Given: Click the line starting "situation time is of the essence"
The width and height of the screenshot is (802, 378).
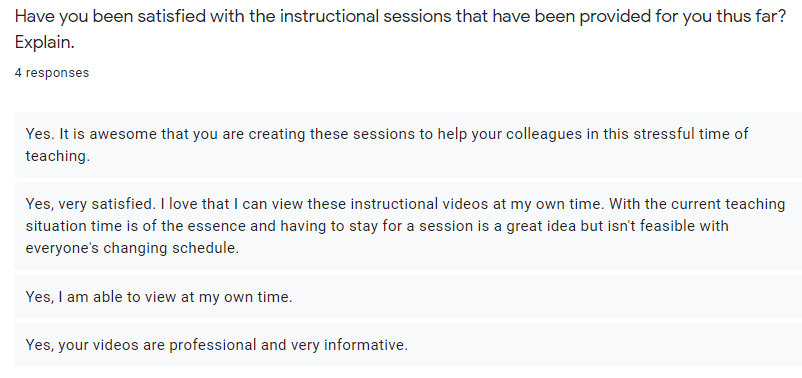Looking at the screenshot, I should (x=377, y=226).
